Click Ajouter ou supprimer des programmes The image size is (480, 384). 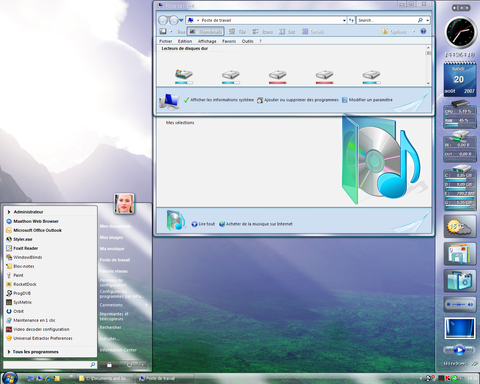pyautogui.click(x=298, y=100)
